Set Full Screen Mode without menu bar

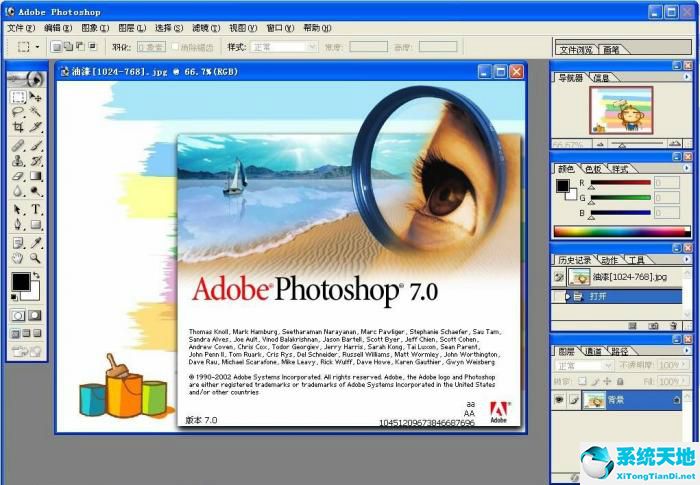coord(37,334)
